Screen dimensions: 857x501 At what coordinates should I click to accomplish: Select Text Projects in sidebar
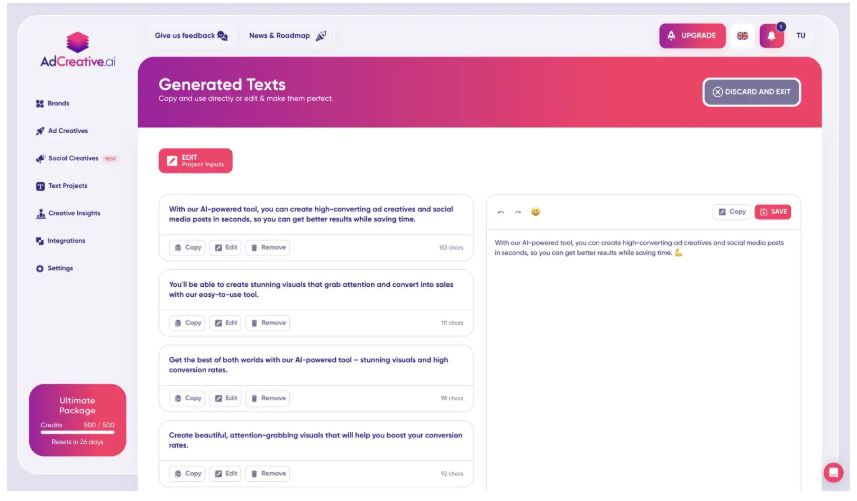[61, 186]
